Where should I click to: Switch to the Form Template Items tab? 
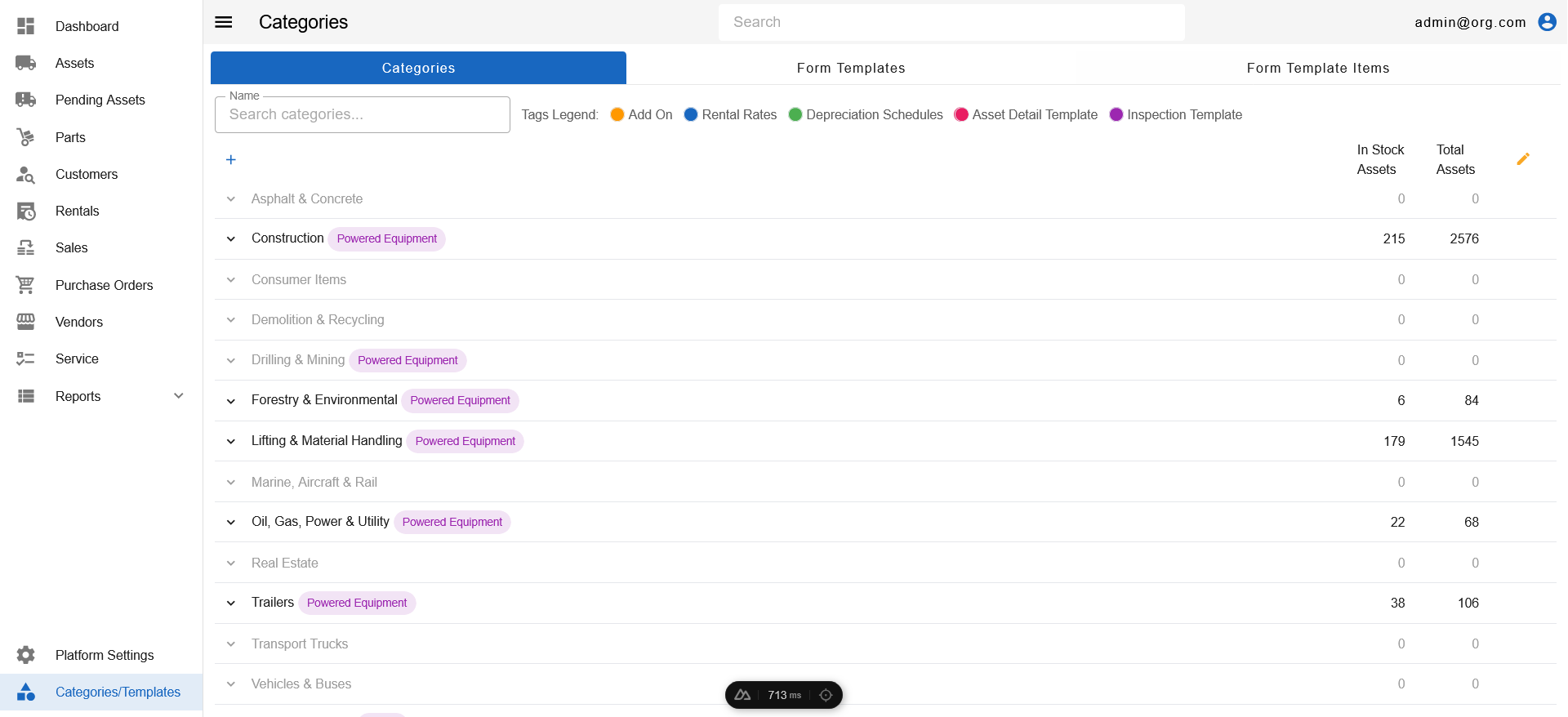point(1317,68)
